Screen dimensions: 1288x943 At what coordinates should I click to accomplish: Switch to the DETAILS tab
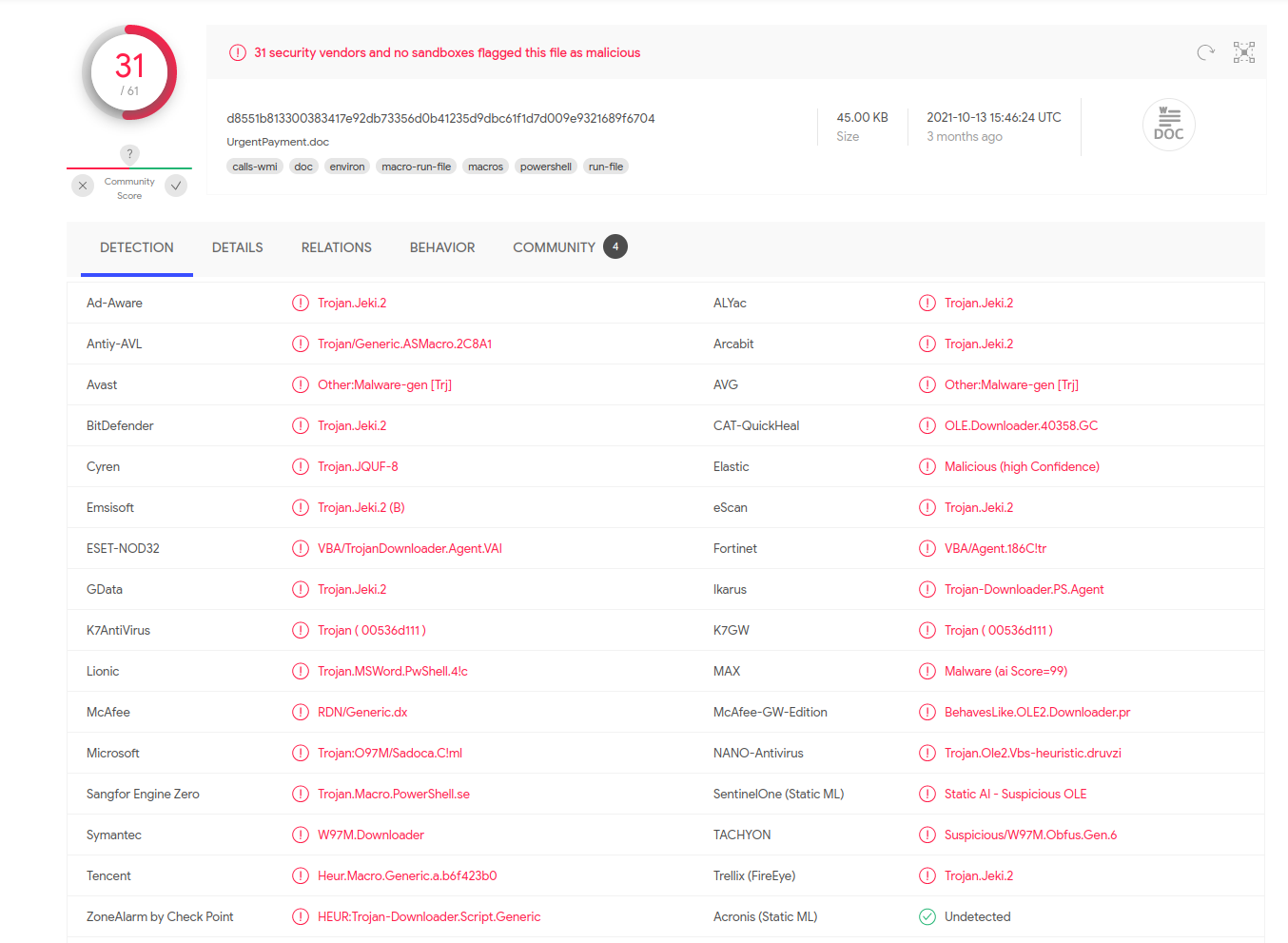click(237, 247)
